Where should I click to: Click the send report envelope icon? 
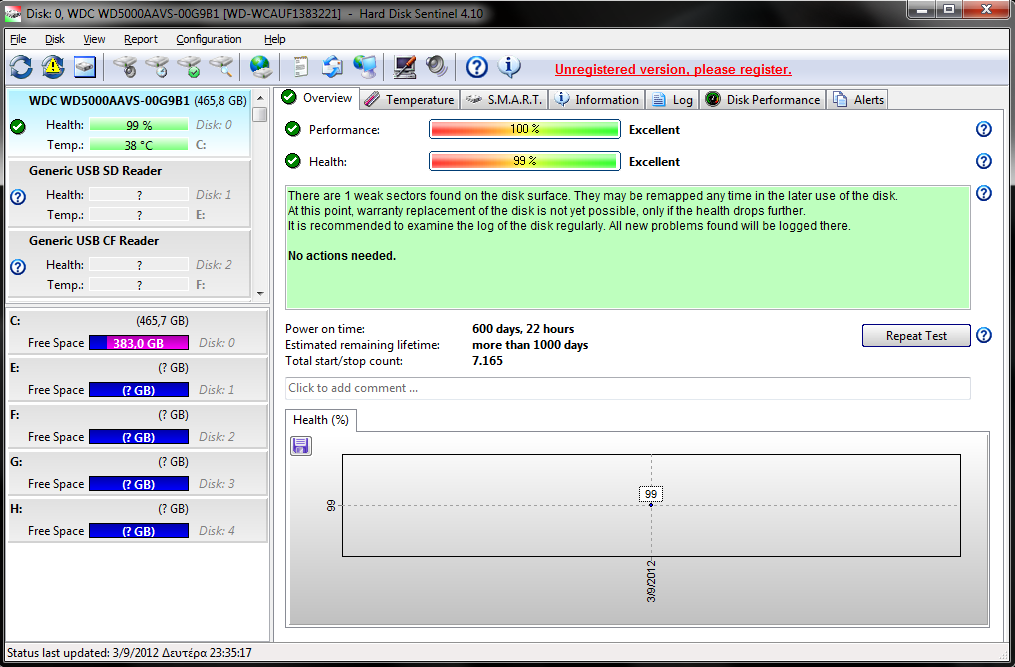(333, 67)
